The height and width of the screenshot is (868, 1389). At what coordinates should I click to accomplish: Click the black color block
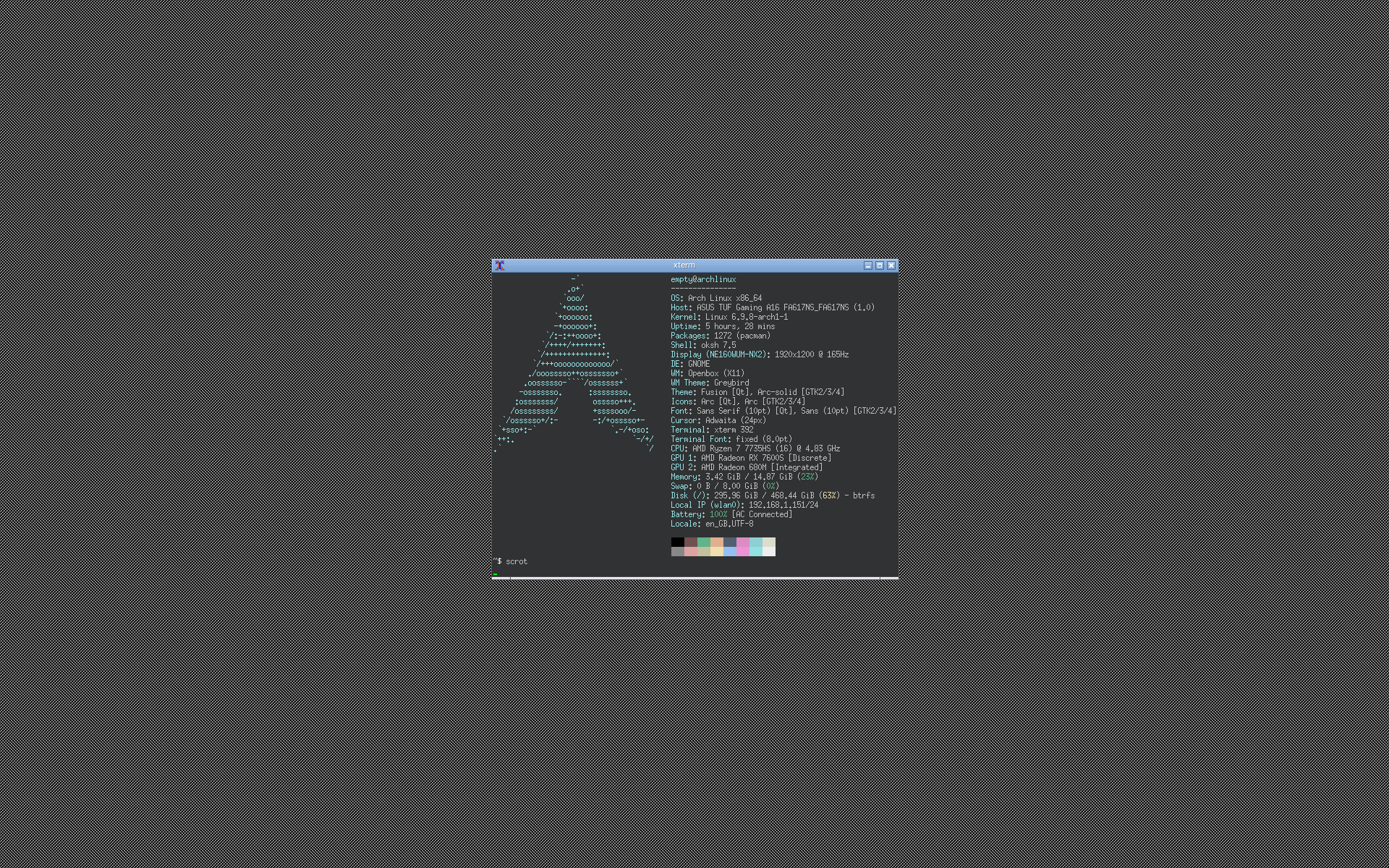coord(678,542)
